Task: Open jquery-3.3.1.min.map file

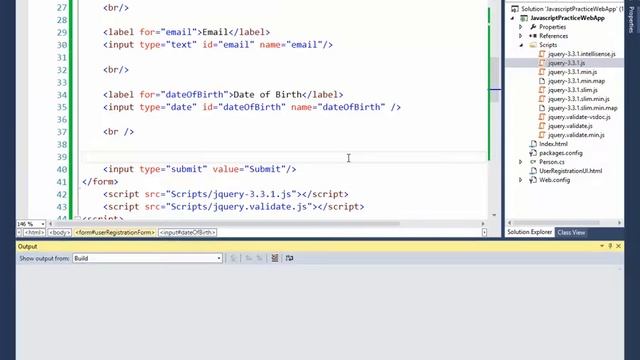Action: click(x=576, y=81)
